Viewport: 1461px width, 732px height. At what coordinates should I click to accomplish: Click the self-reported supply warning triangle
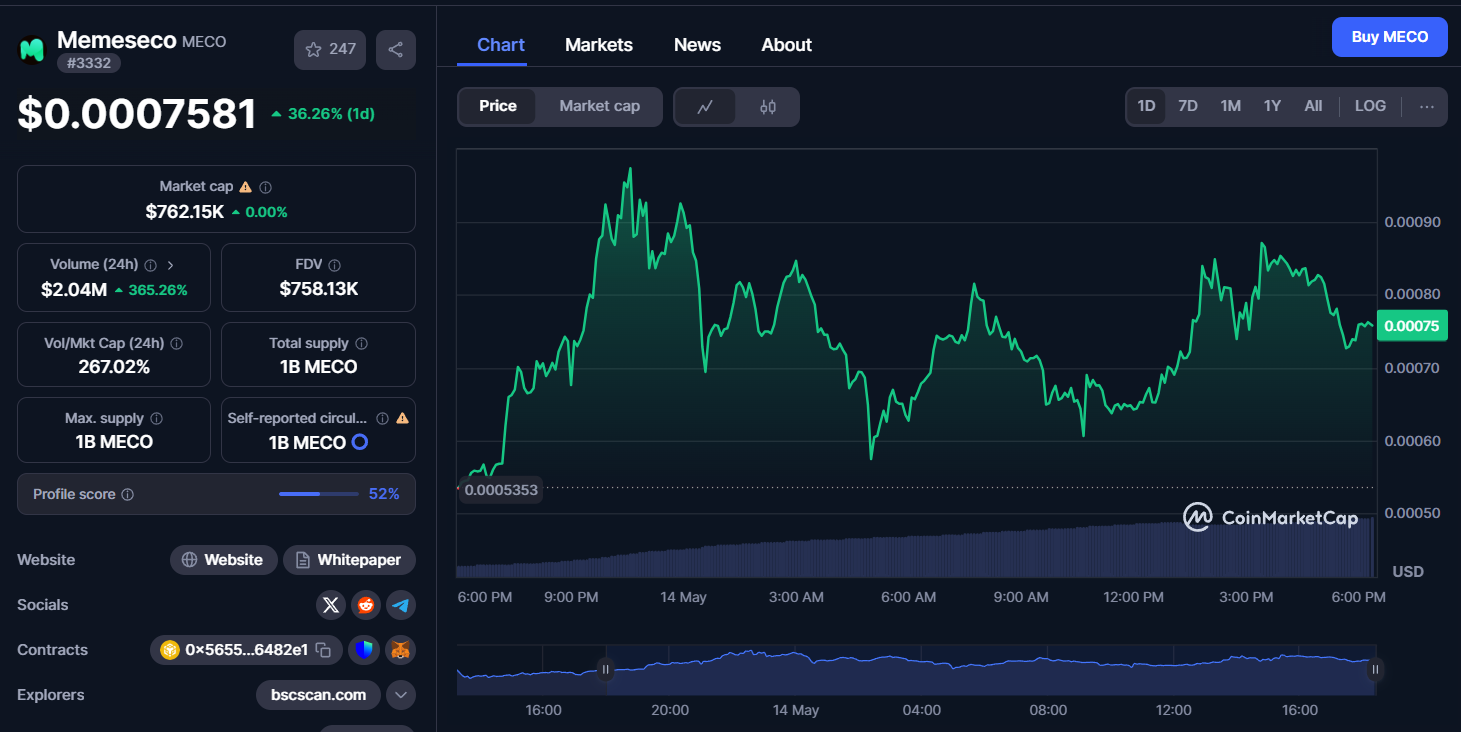point(402,418)
